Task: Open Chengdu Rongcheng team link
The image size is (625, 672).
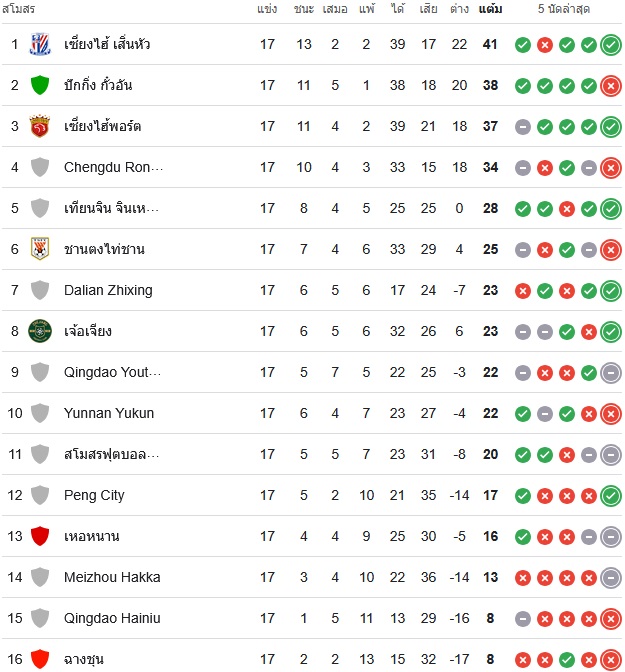Action: (114, 167)
